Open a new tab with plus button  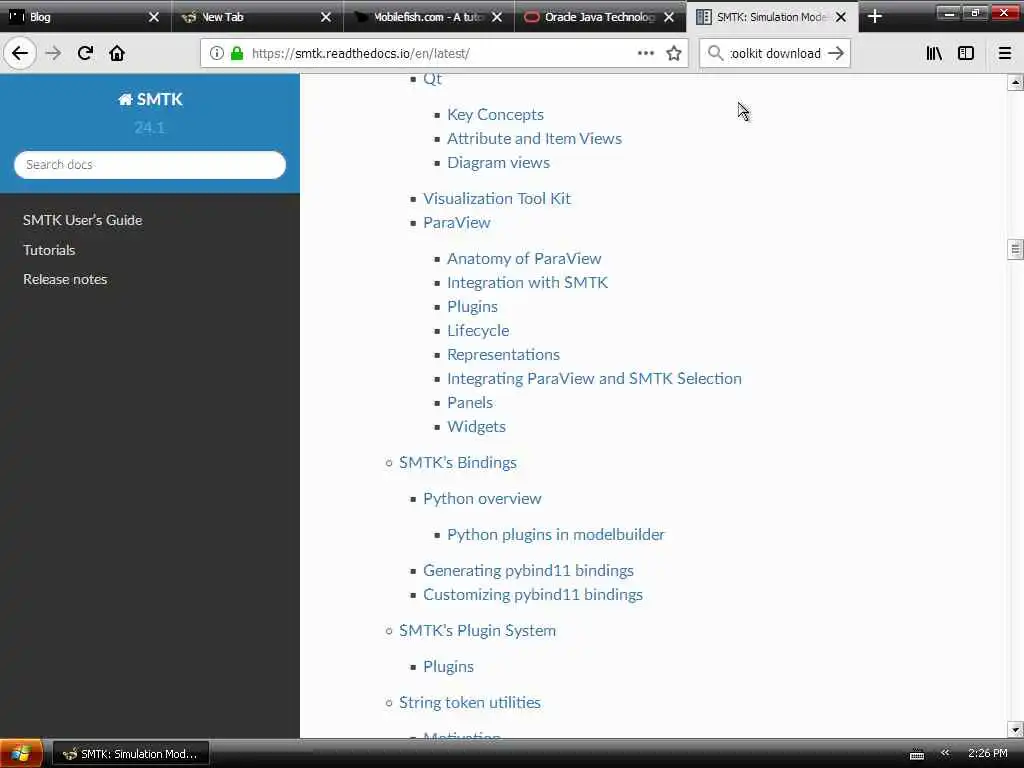(874, 17)
